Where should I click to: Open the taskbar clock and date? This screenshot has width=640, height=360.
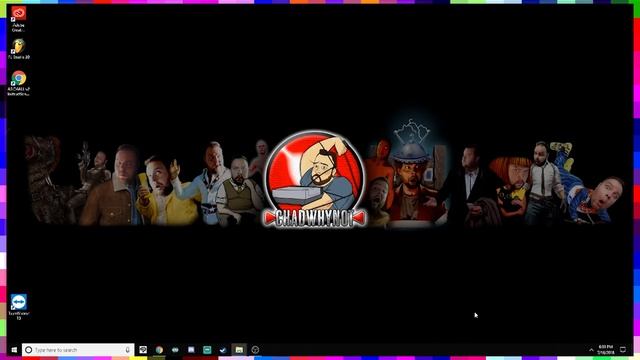606,350
